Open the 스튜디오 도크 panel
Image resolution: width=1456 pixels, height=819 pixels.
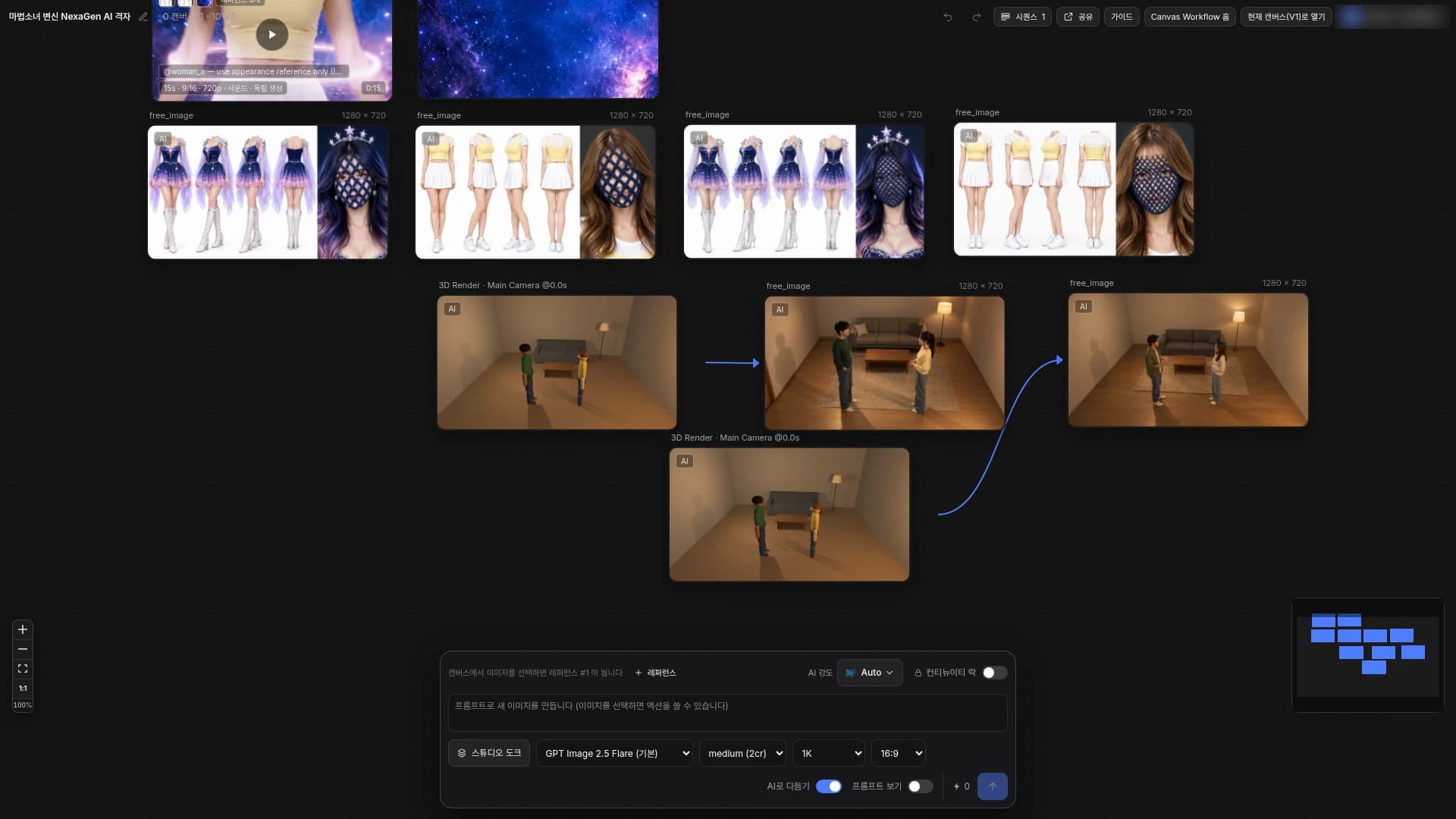pos(489,753)
